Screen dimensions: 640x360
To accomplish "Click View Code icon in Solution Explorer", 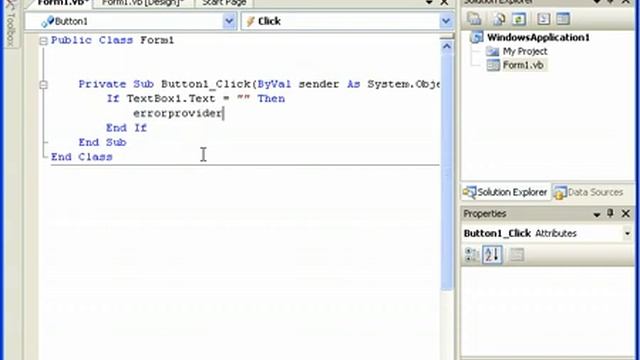I will (x=543, y=19).
